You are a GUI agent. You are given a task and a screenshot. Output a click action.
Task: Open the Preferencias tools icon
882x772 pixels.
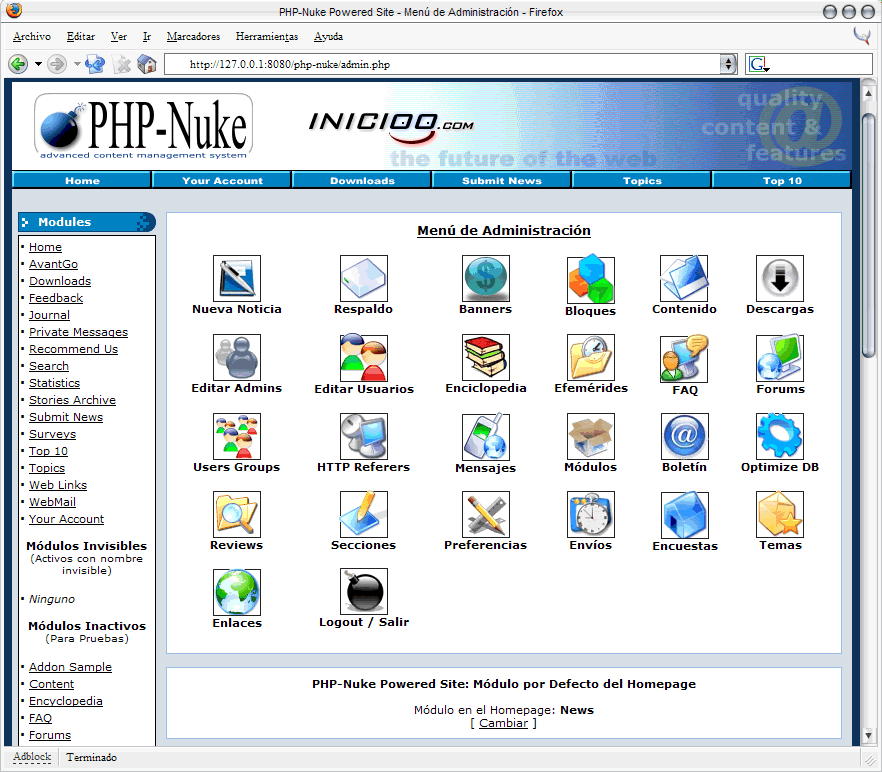point(485,514)
